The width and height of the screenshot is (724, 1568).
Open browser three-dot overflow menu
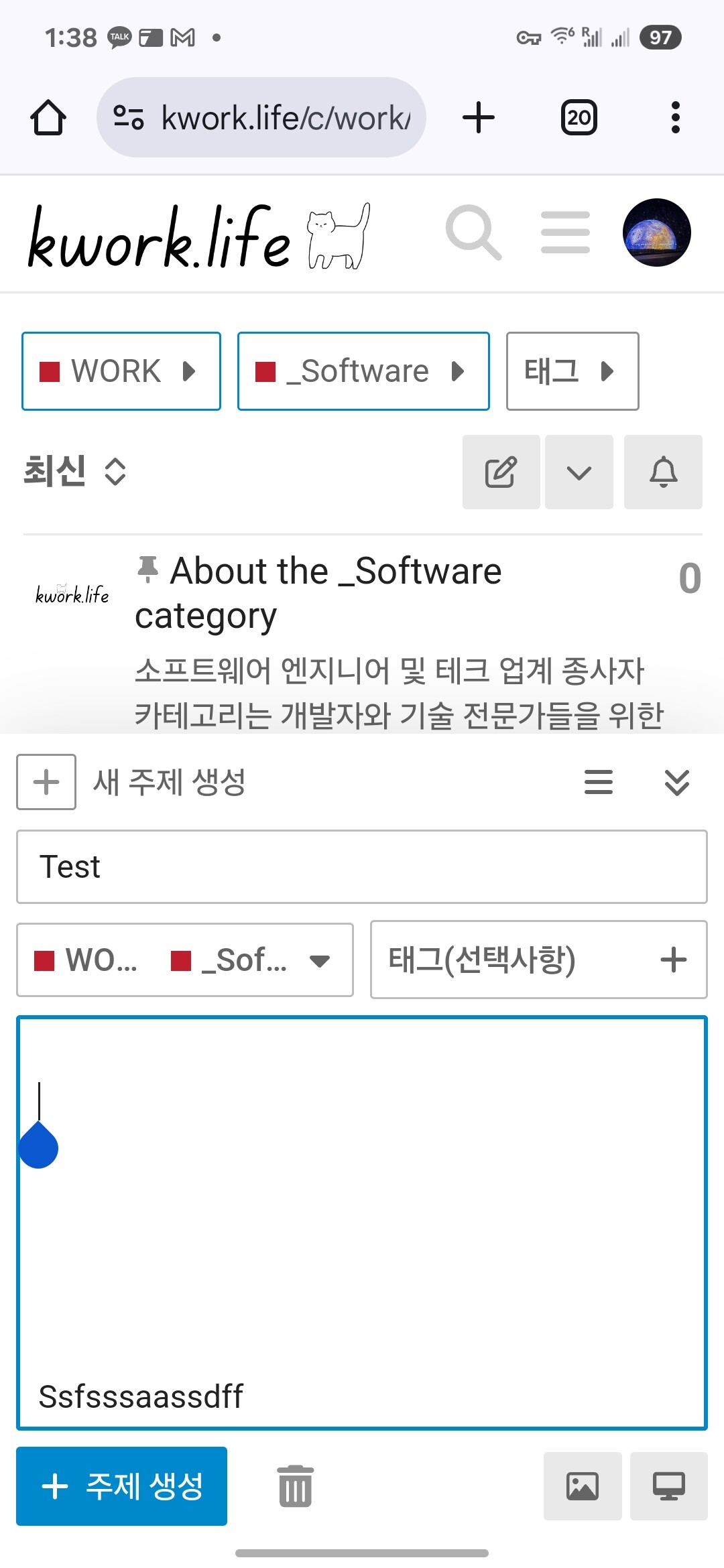pyautogui.click(x=675, y=118)
